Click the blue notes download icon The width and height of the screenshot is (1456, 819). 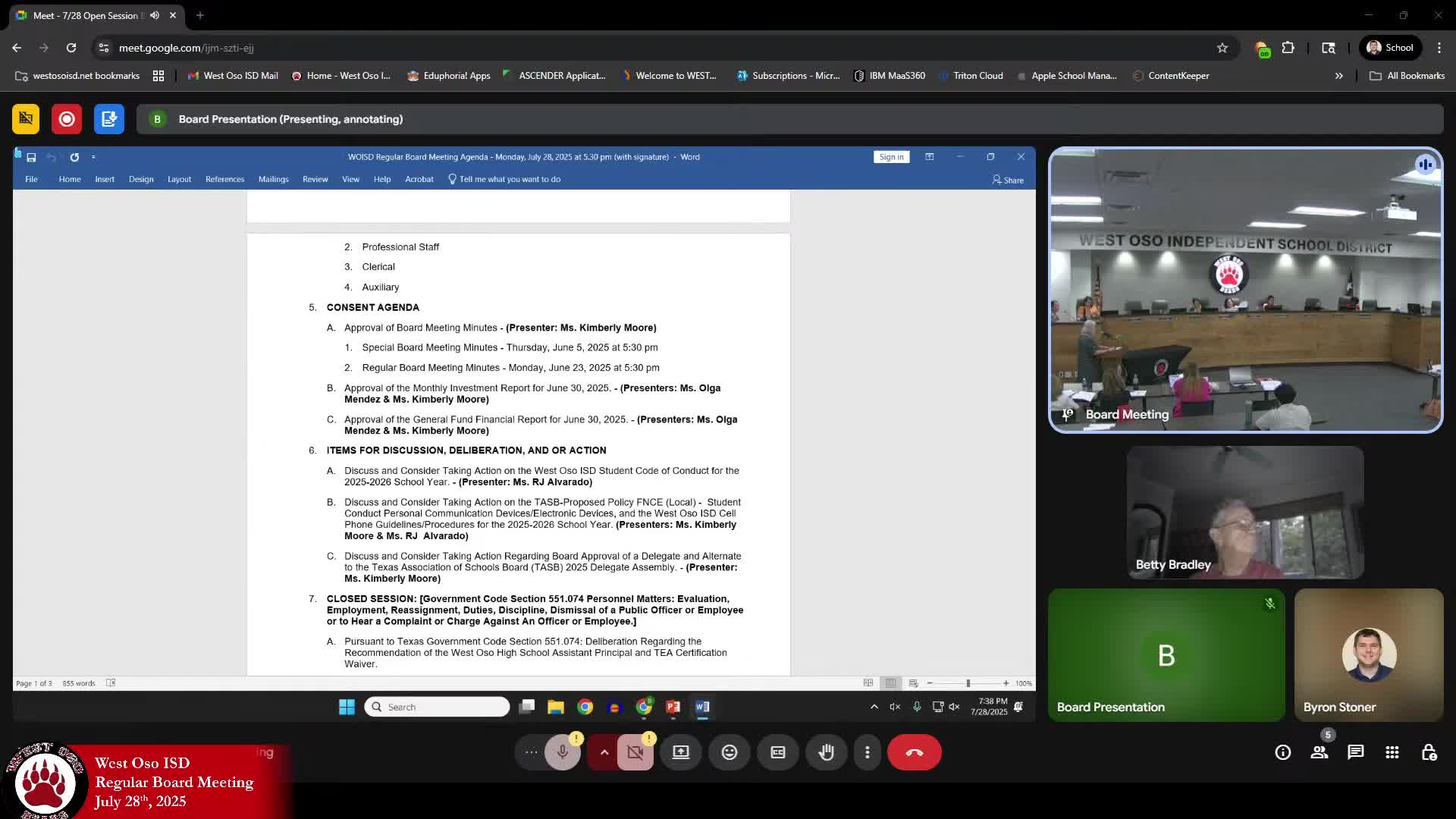coord(109,119)
